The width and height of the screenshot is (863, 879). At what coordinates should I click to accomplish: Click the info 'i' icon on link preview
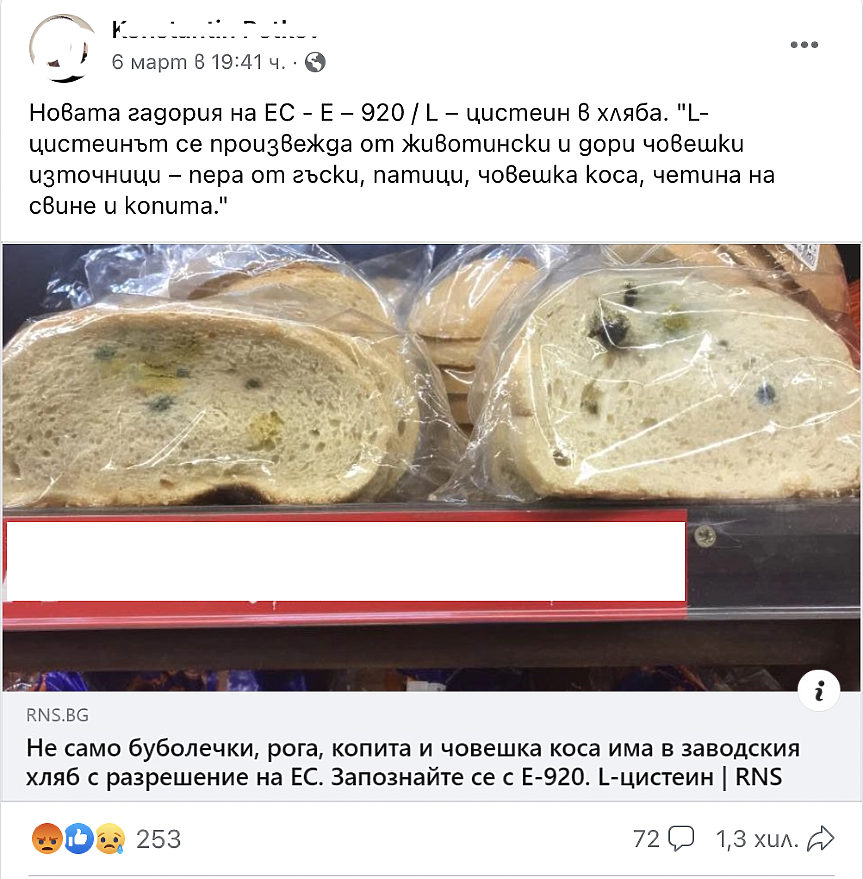click(x=819, y=691)
